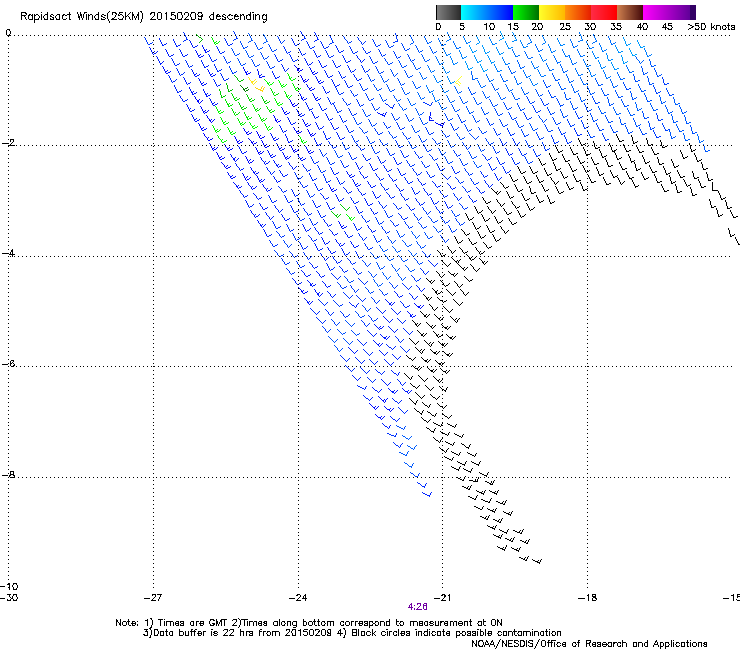
Task: Click the -10 latitude axis label
Action: click(9, 587)
